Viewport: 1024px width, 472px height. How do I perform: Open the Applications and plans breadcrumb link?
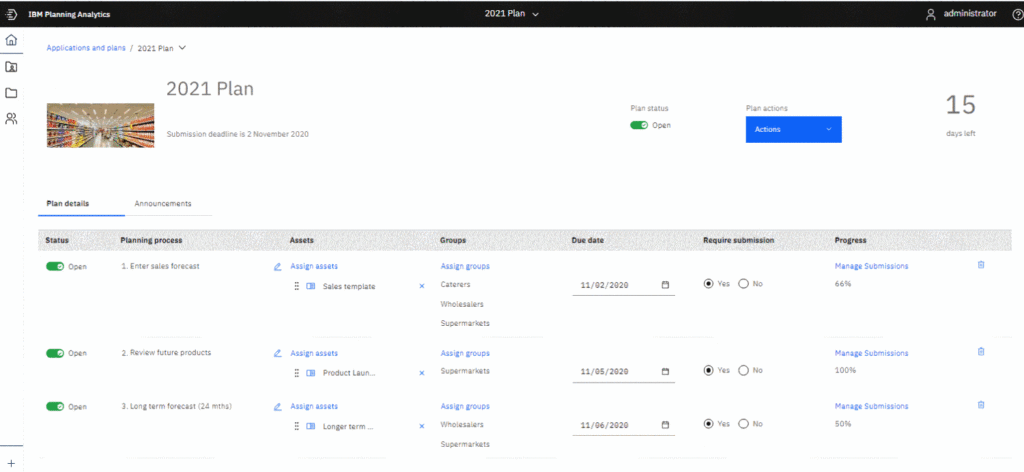coord(86,48)
